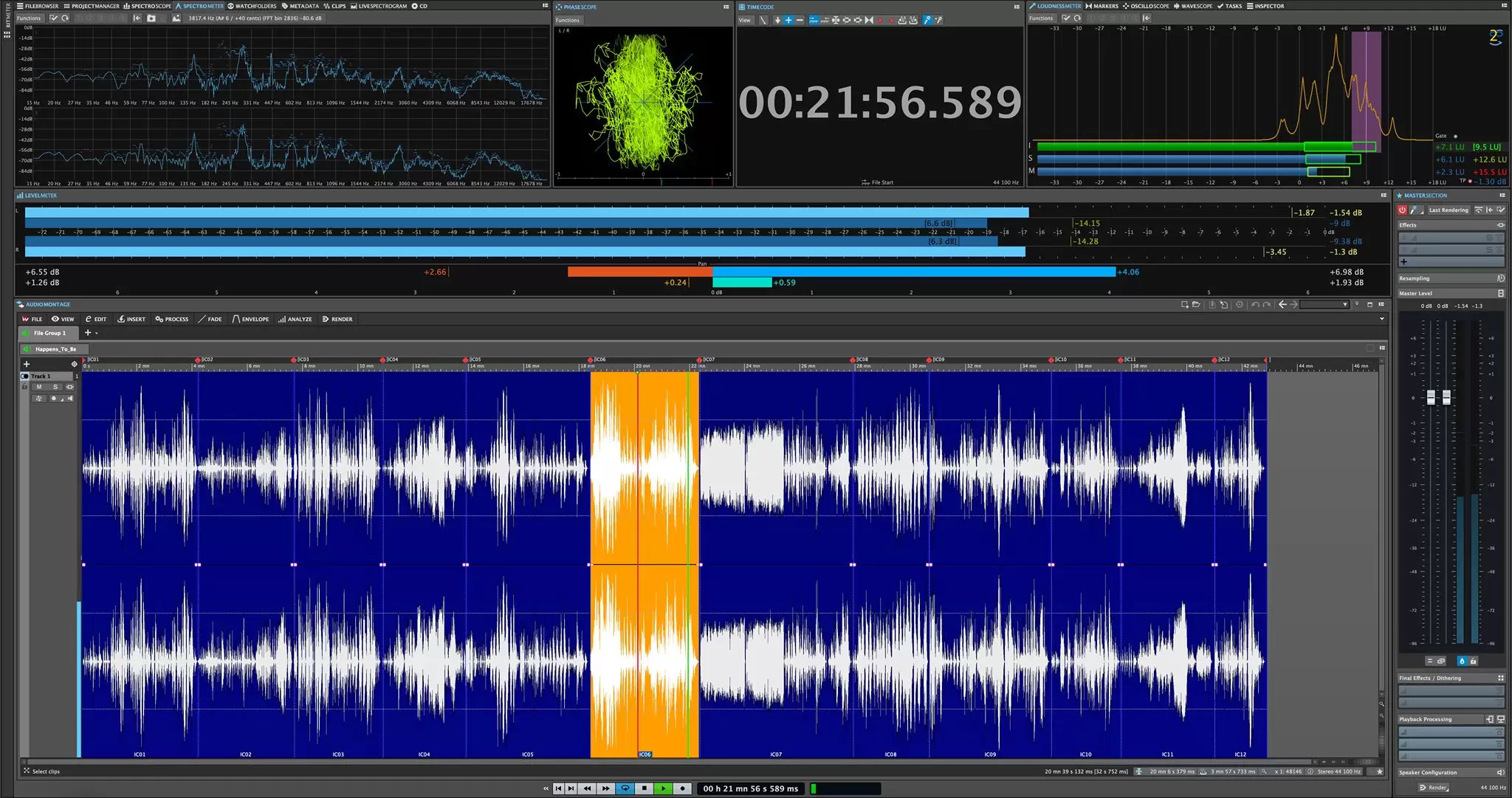This screenshot has width=1512, height=798.
Task: Add an effect slot with the plus icon
Action: [x=1403, y=262]
